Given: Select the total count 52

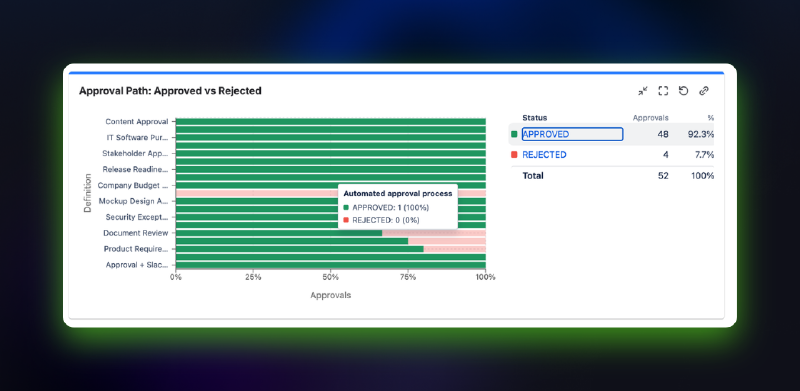Looking at the screenshot, I should (x=663, y=176).
